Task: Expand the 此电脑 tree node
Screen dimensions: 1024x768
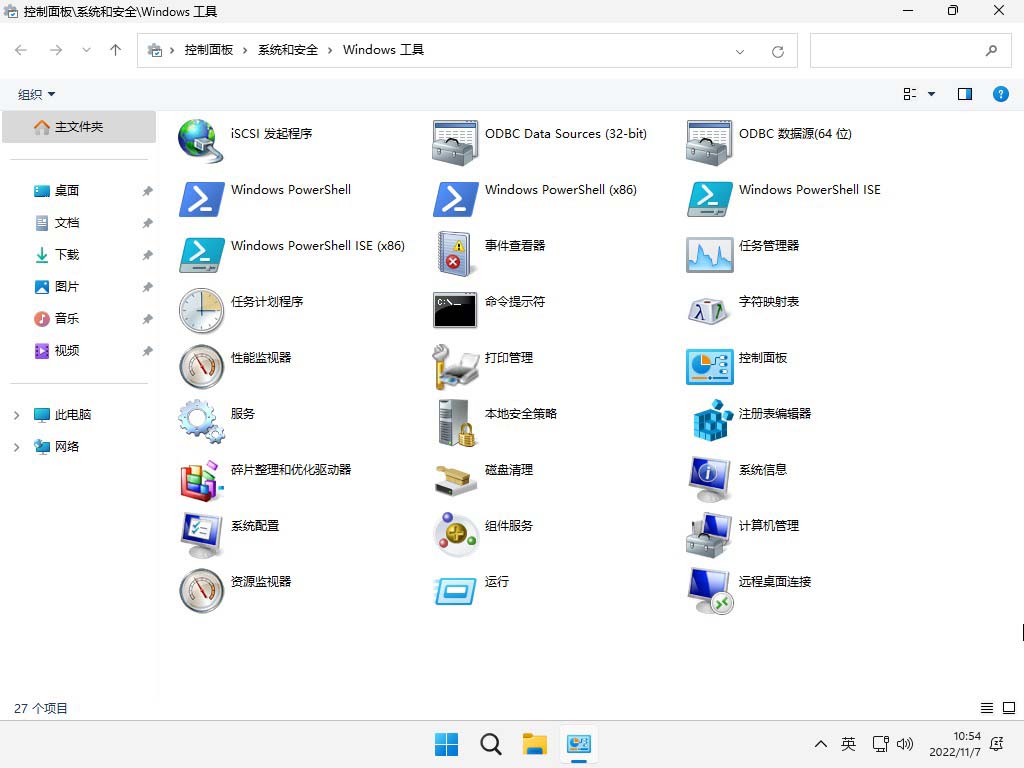Action: pyautogui.click(x=16, y=415)
